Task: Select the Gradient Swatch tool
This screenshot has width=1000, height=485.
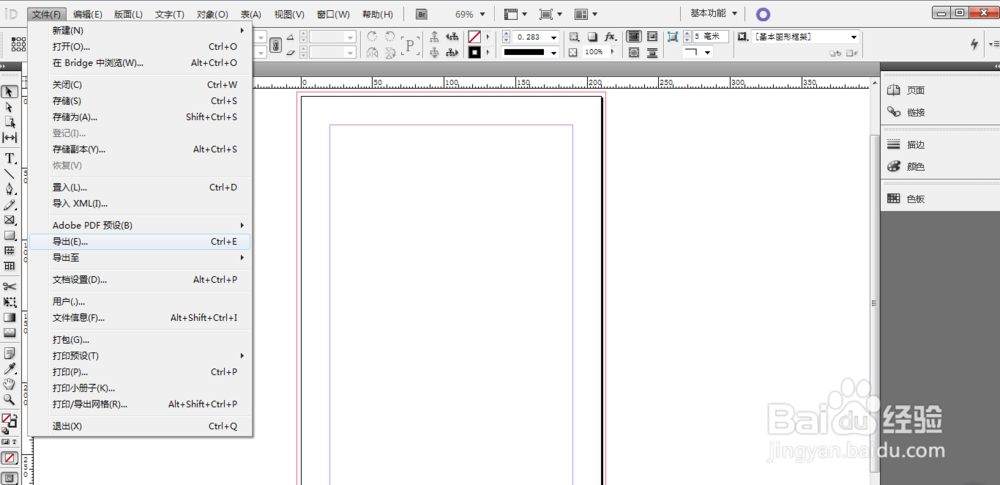Action: 10,317
